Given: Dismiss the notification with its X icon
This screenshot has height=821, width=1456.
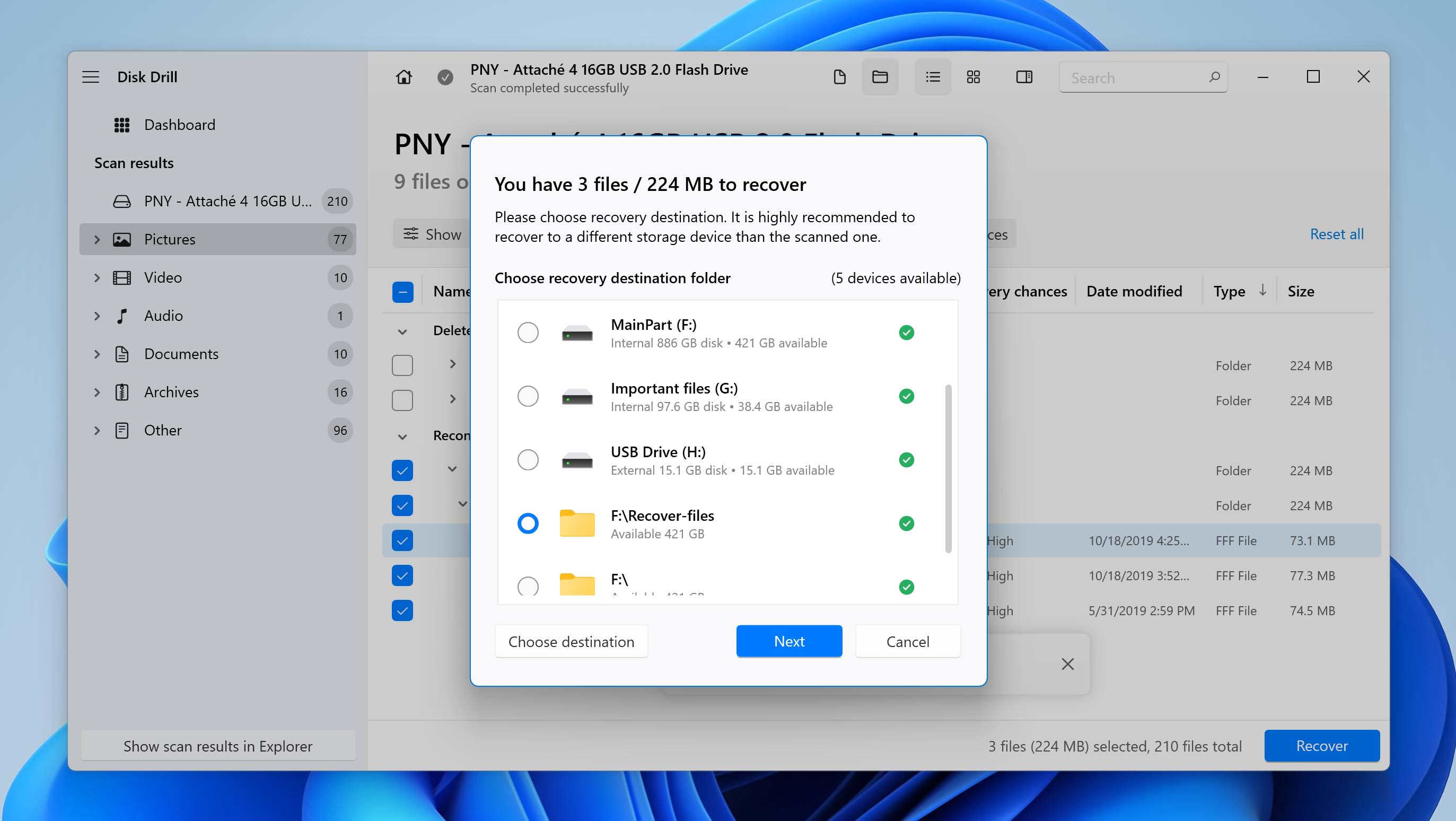Looking at the screenshot, I should point(1068,664).
